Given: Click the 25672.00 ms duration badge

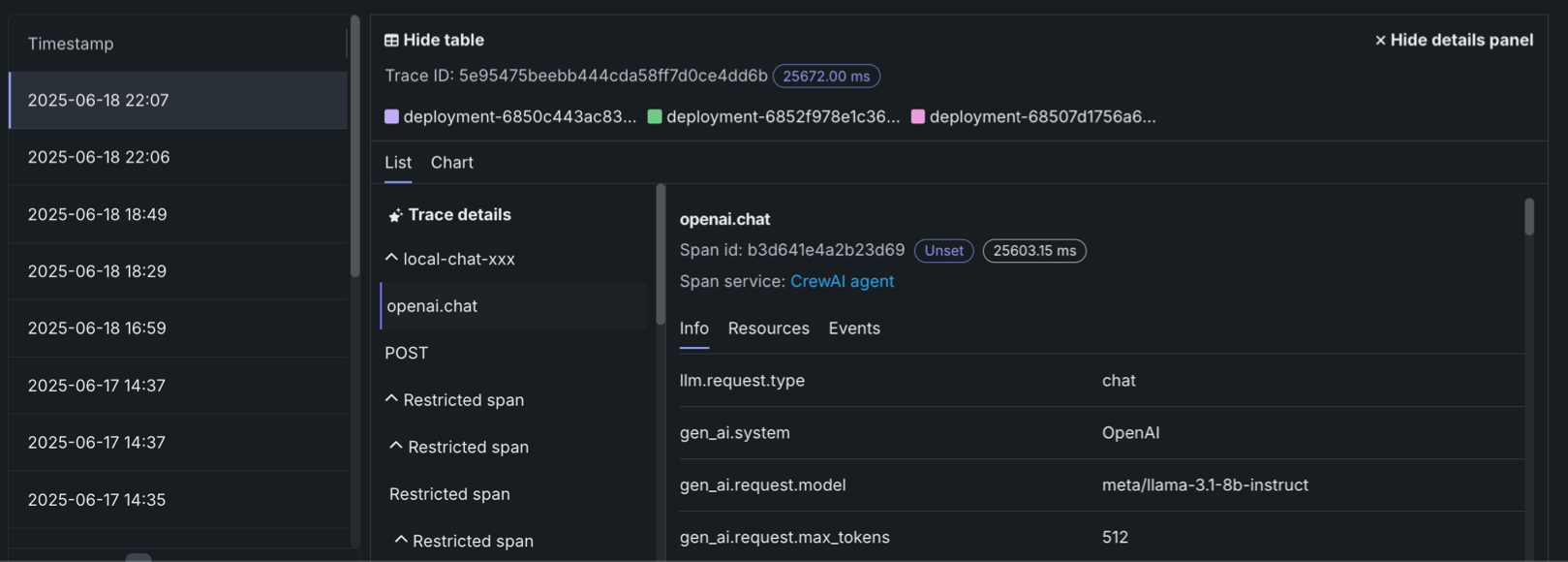Looking at the screenshot, I should (x=826, y=77).
